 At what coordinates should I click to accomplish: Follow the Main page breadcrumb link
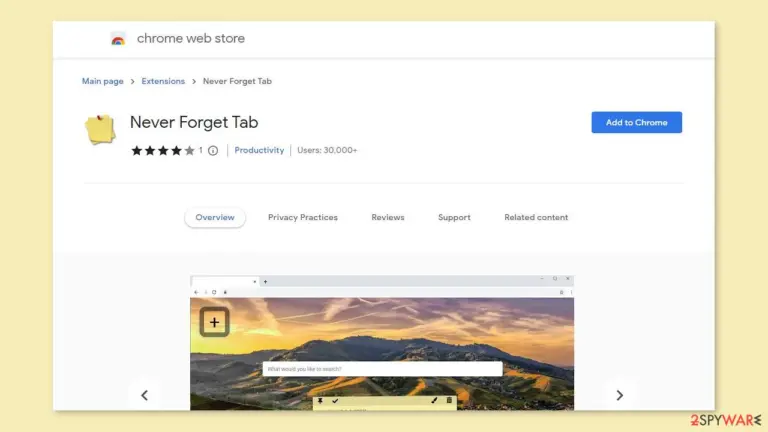pyautogui.click(x=102, y=81)
